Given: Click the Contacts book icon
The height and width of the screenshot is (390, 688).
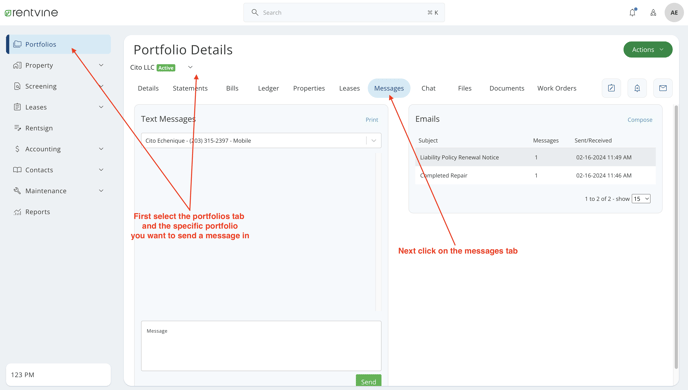Looking at the screenshot, I should [x=18, y=170].
